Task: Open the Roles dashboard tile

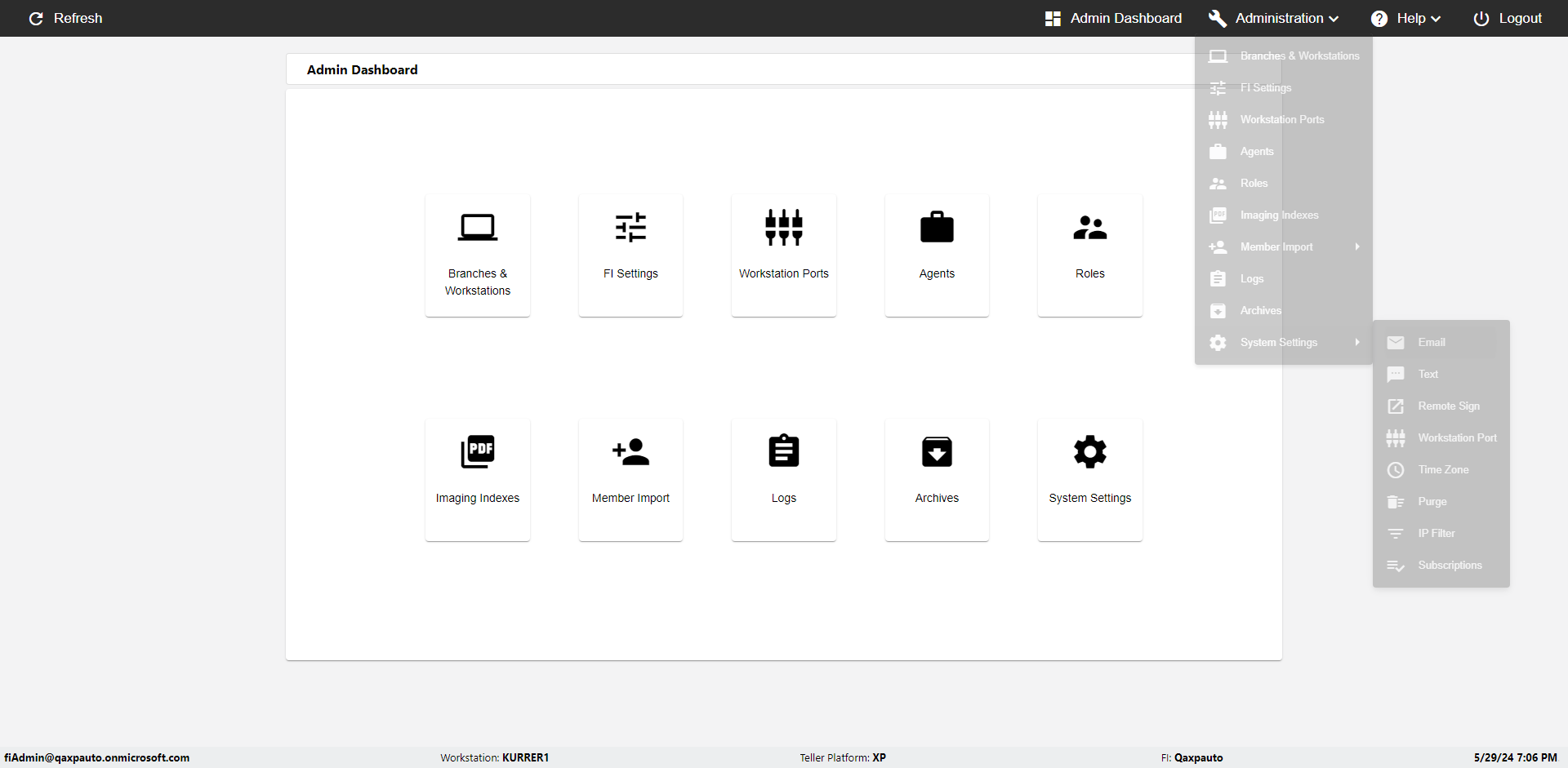Action: pos(1090,255)
